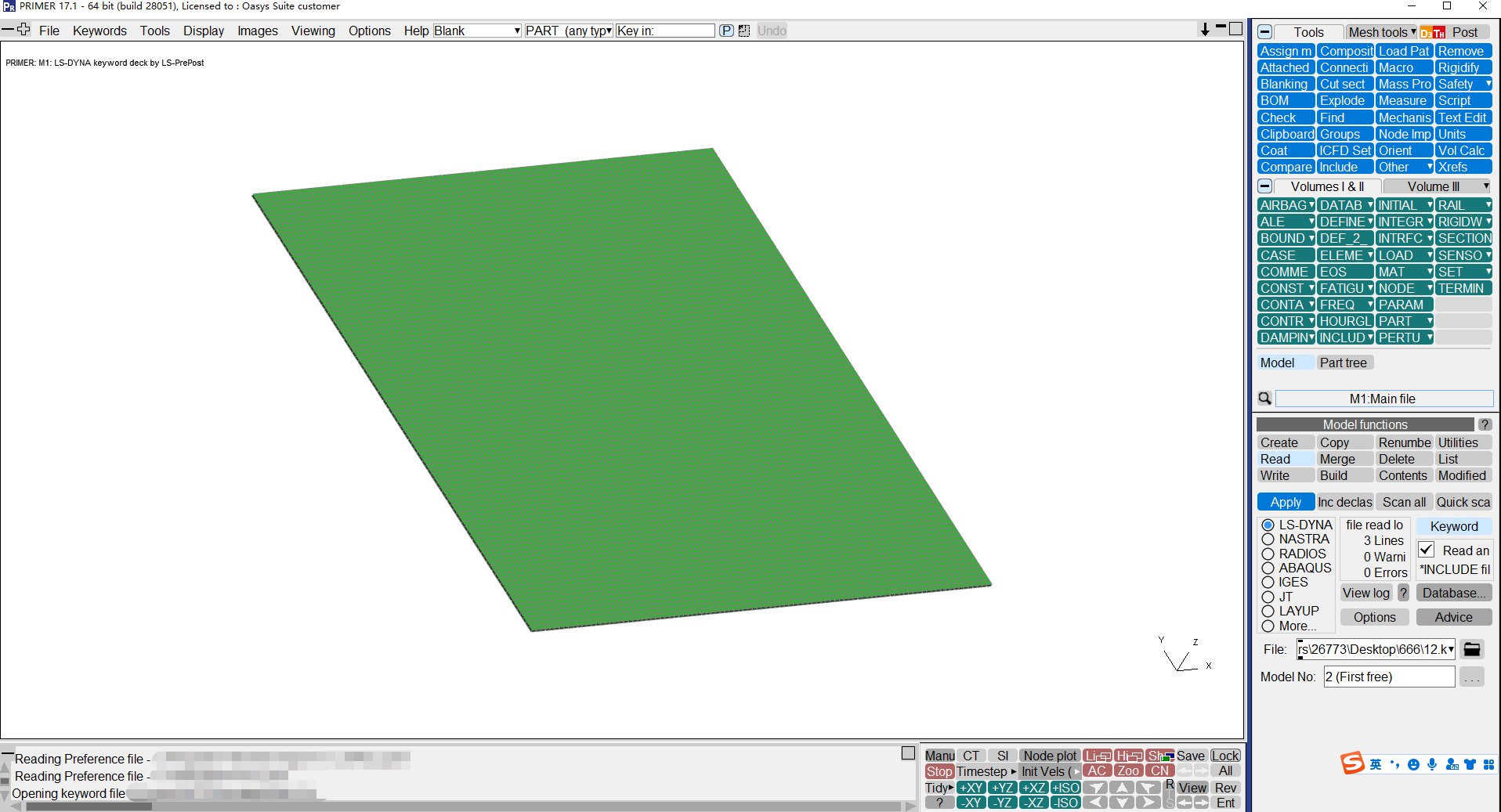Switch to the Part tree tab
Screen dimensions: 1501x812
pyautogui.click(x=1344, y=363)
